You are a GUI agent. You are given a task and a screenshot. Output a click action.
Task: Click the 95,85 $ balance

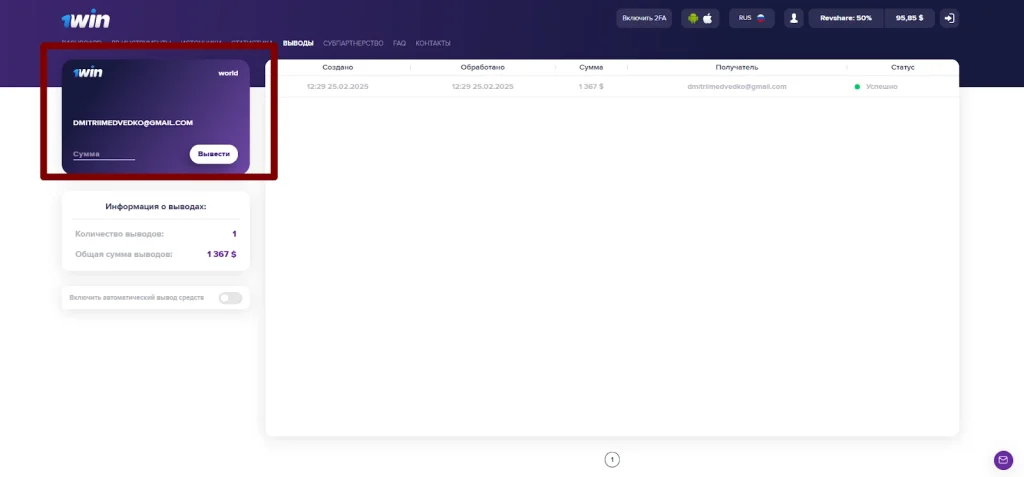coord(910,18)
